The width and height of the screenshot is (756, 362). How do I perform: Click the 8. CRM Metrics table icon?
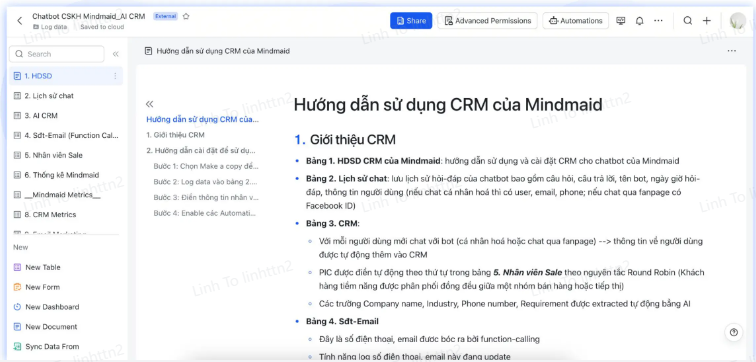pyautogui.click(x=17, y=215)
